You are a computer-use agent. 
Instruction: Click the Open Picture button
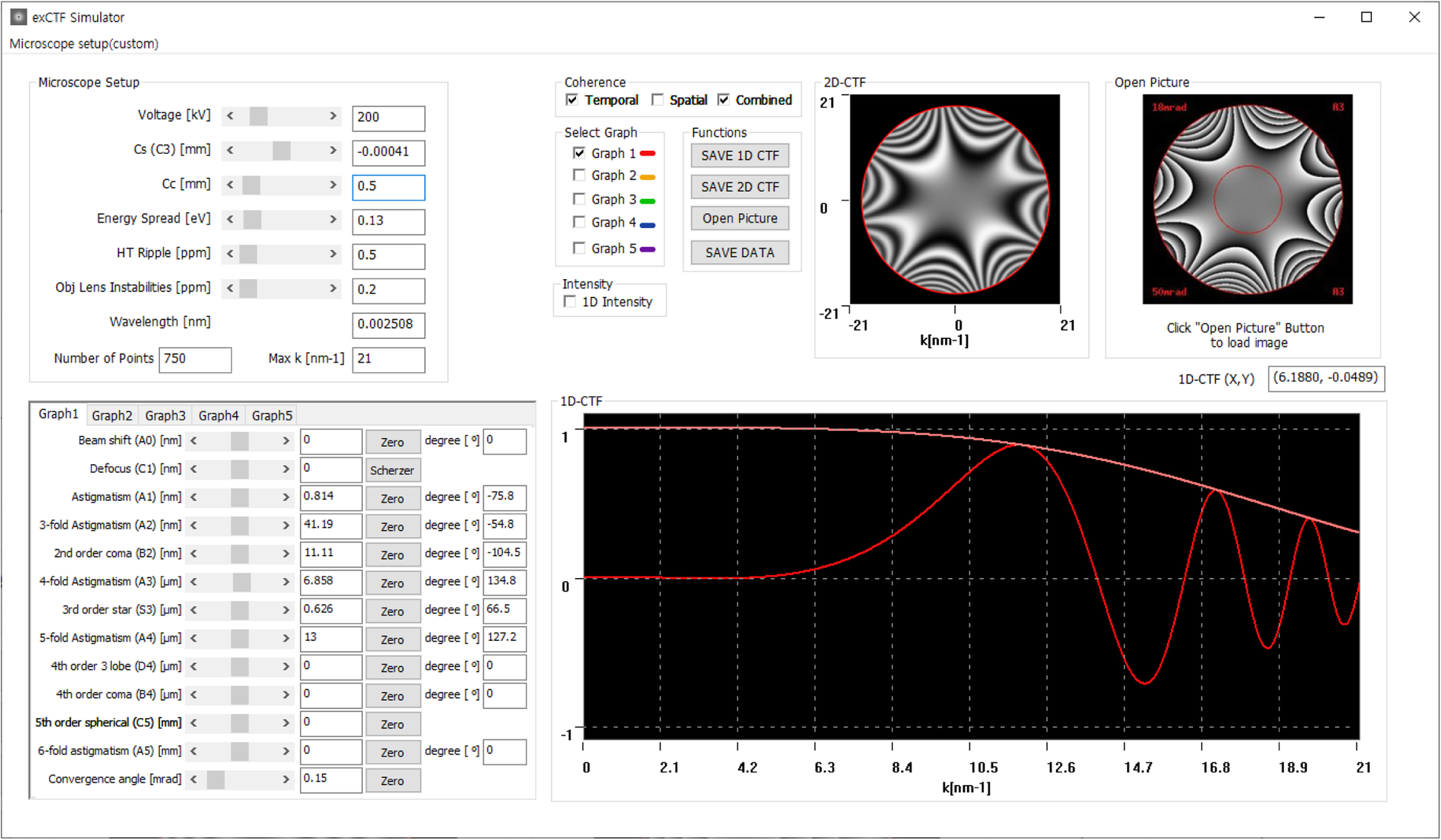(740, 218)
